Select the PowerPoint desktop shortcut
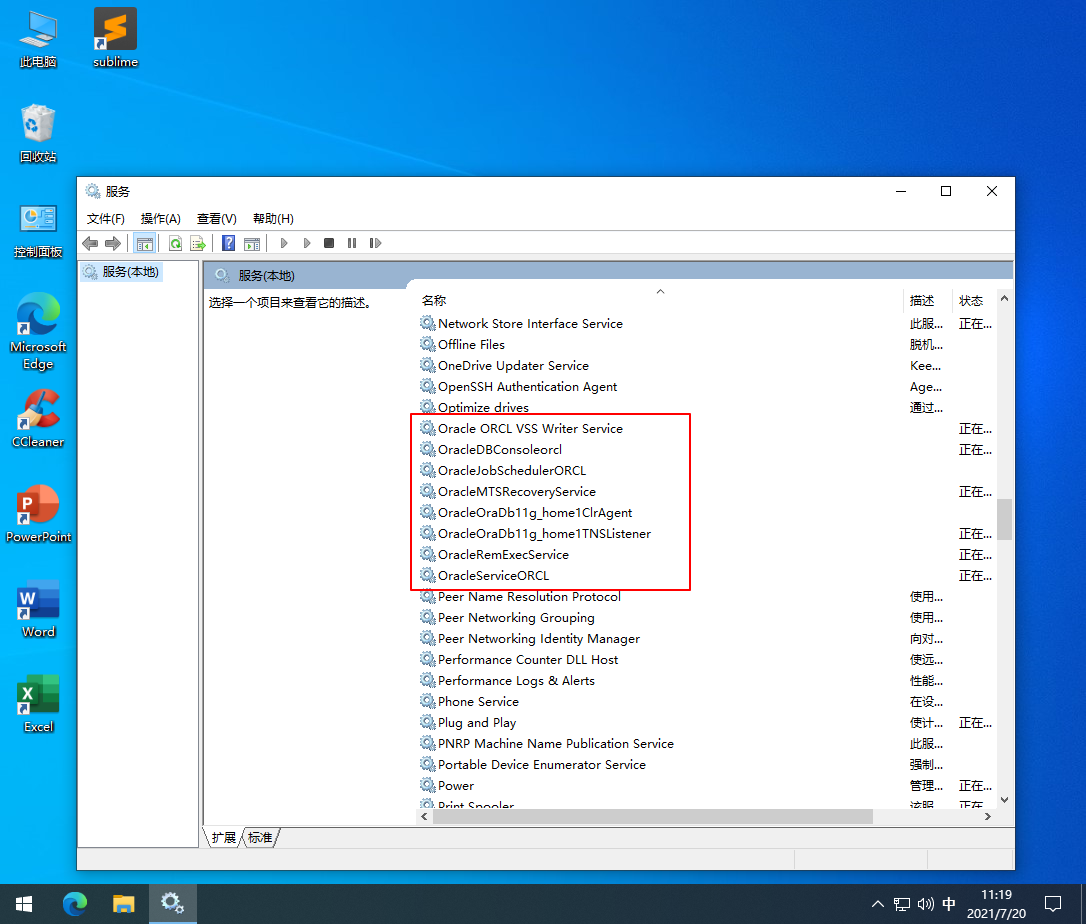 [x=38, y=513]
